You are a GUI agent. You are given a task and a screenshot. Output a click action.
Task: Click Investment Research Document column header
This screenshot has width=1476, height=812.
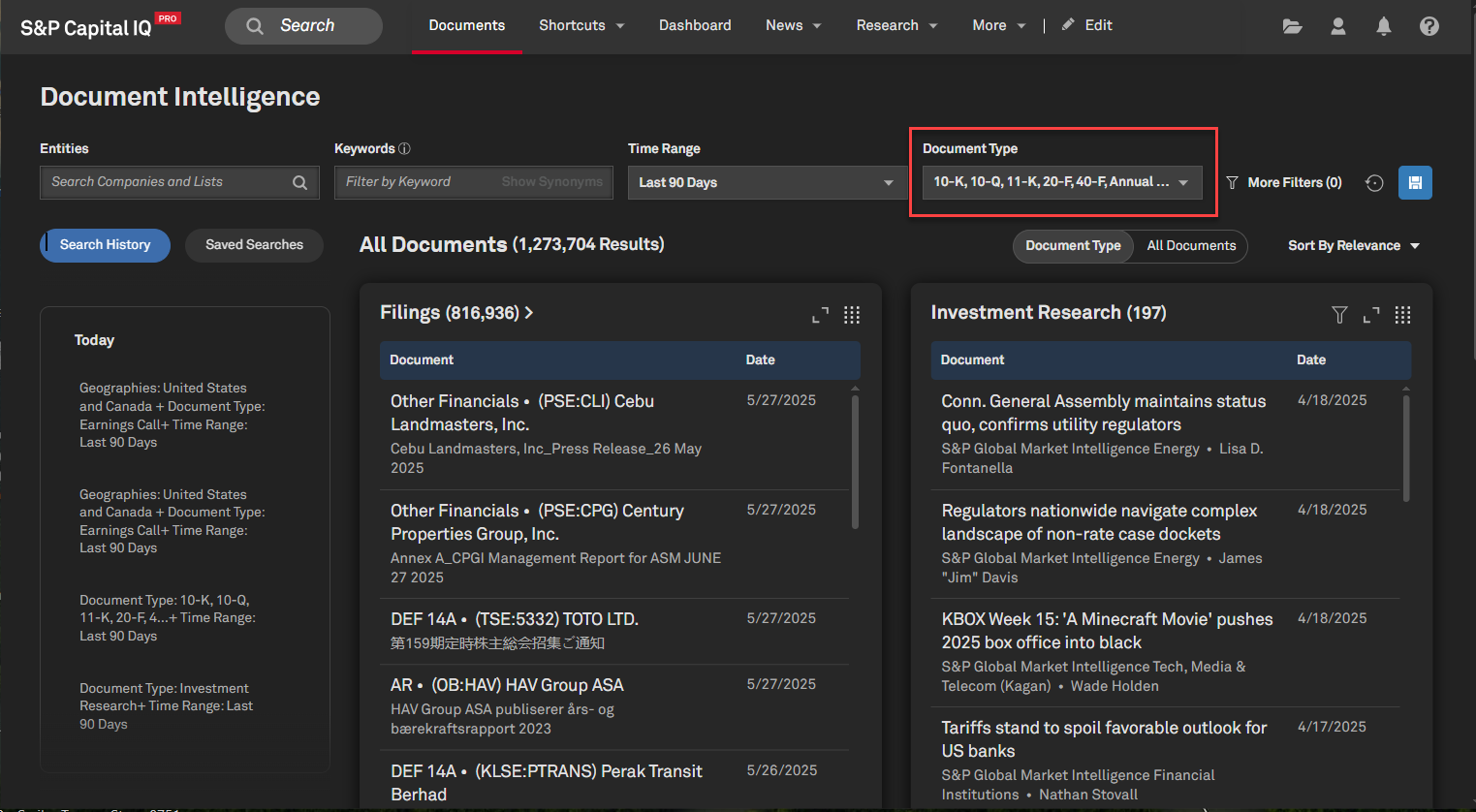point(972,359)
